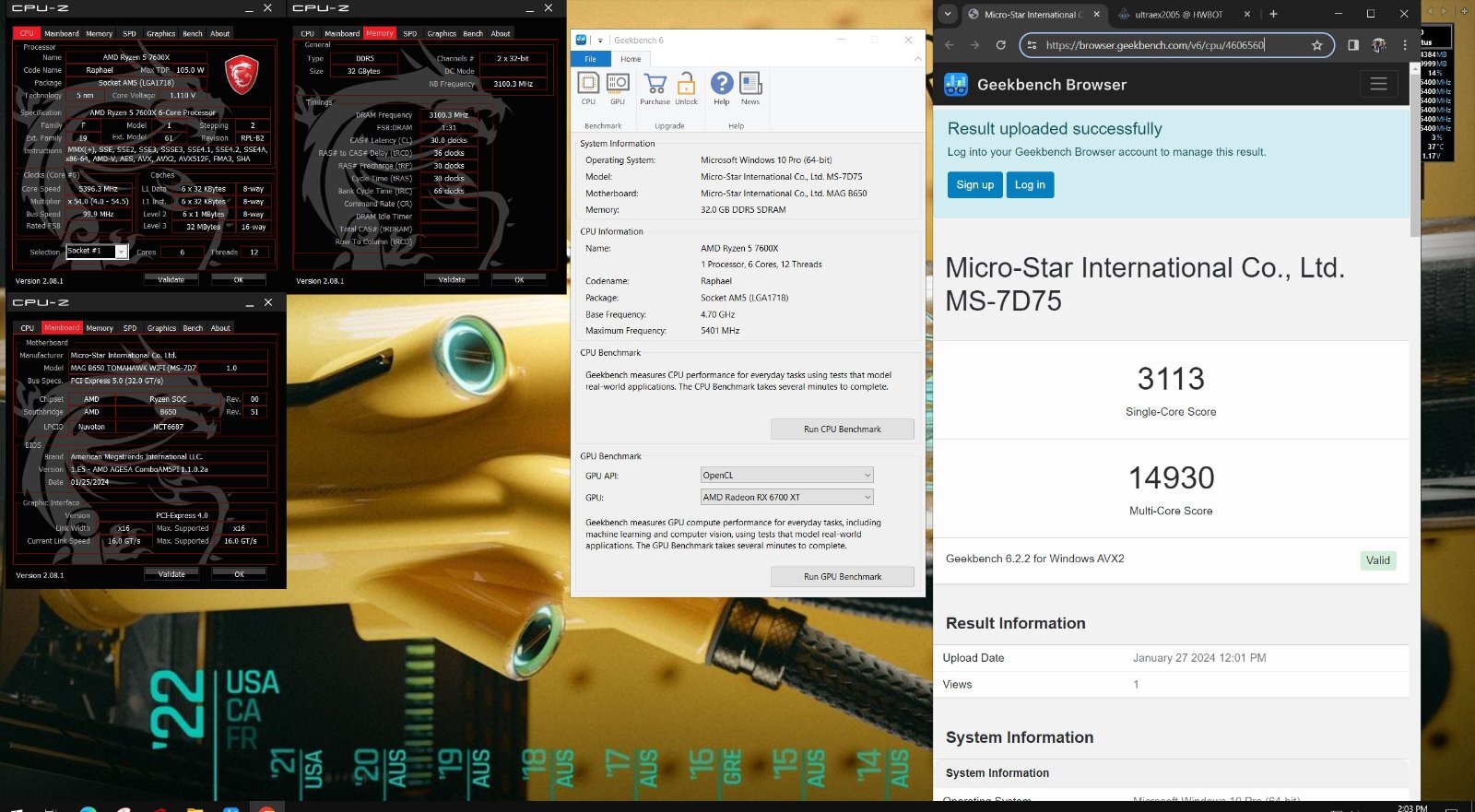Click the 2:03 PM taskbar clock

(x=1412, y=807)
